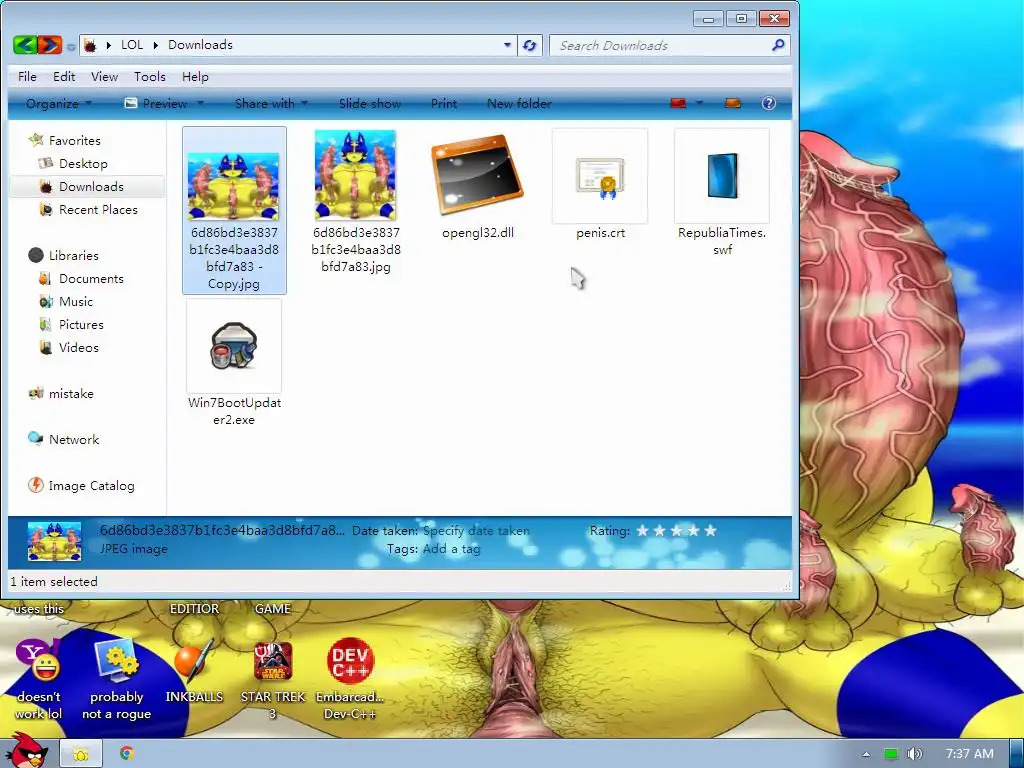Select Favorites in the navigation pane
Screen dimensions: 1024x768
(74, 140)
